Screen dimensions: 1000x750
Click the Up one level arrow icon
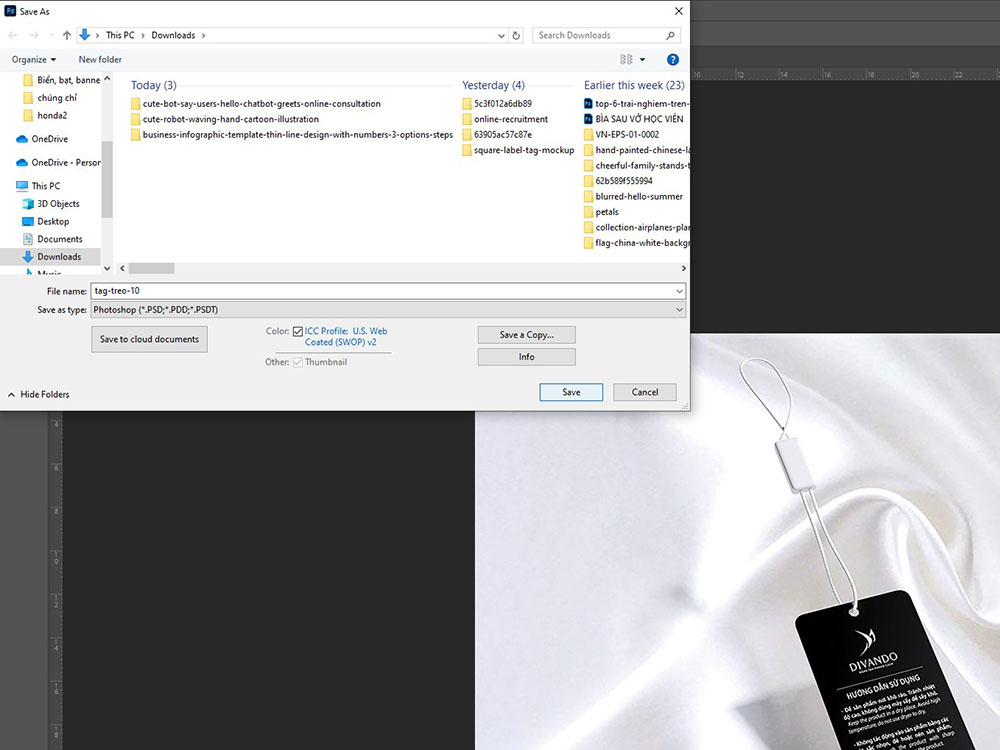pyautogui.click(x=67, y=35)
